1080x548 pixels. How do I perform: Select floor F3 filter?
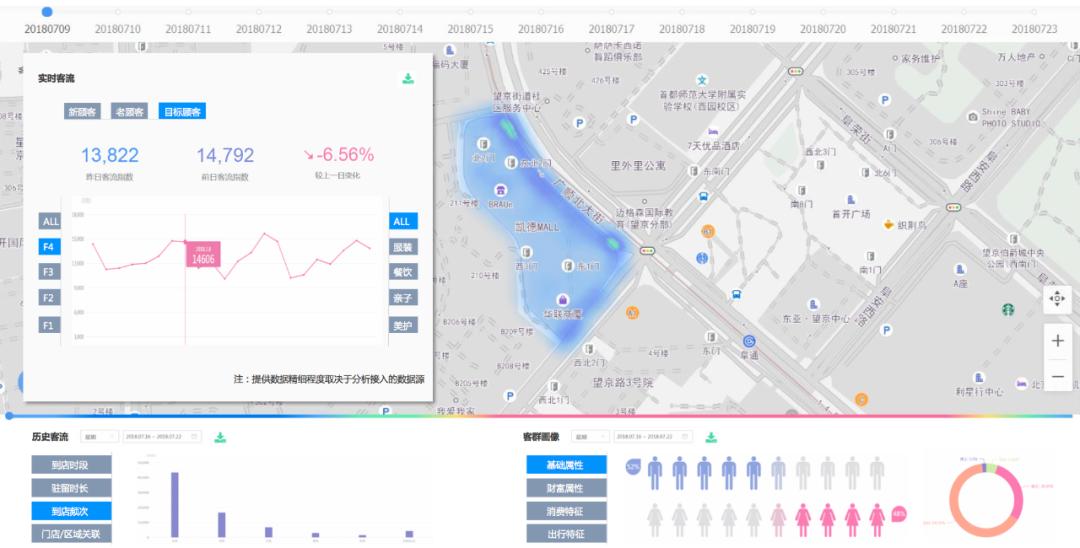click(48, 272)
